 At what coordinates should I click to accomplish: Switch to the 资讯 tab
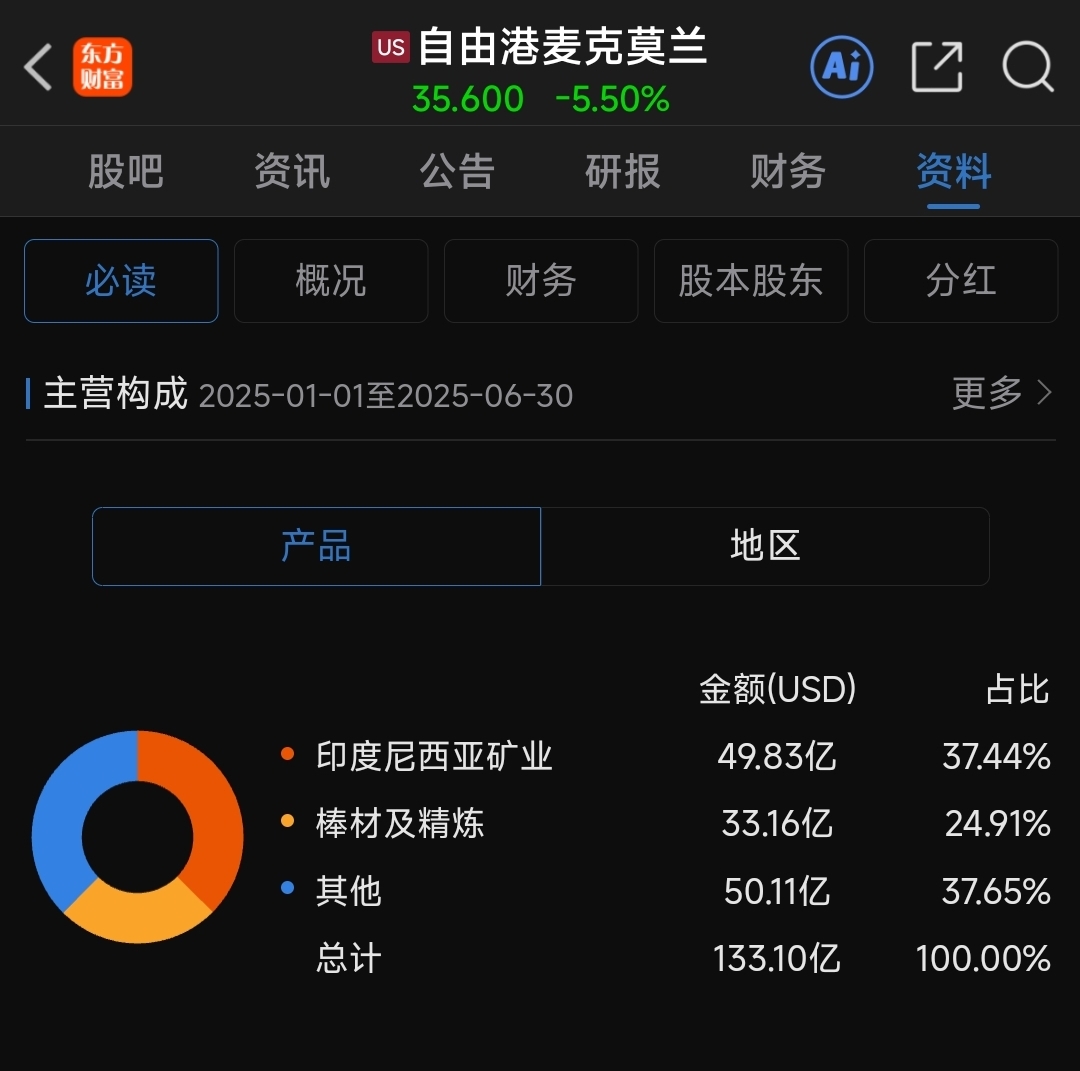[x=292, y=171]
